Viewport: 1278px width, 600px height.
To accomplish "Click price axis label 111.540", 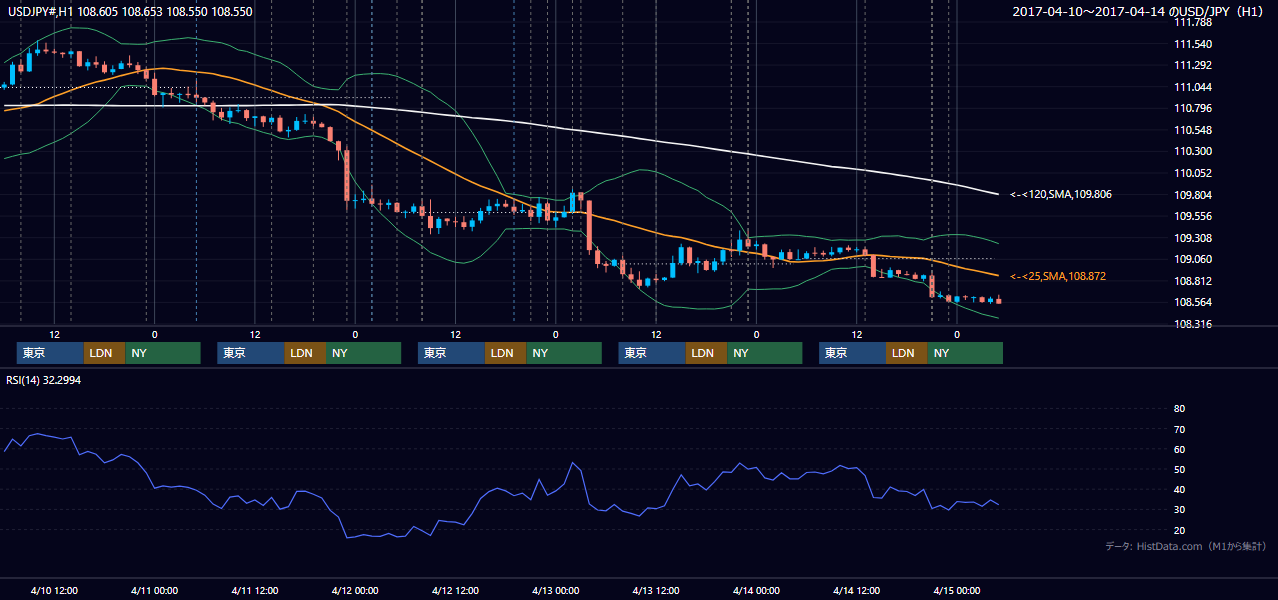I will coord(1193,44).
